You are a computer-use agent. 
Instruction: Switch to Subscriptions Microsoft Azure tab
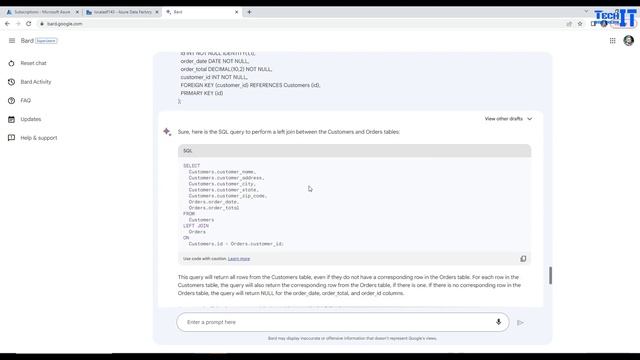(x=41, y=12)
